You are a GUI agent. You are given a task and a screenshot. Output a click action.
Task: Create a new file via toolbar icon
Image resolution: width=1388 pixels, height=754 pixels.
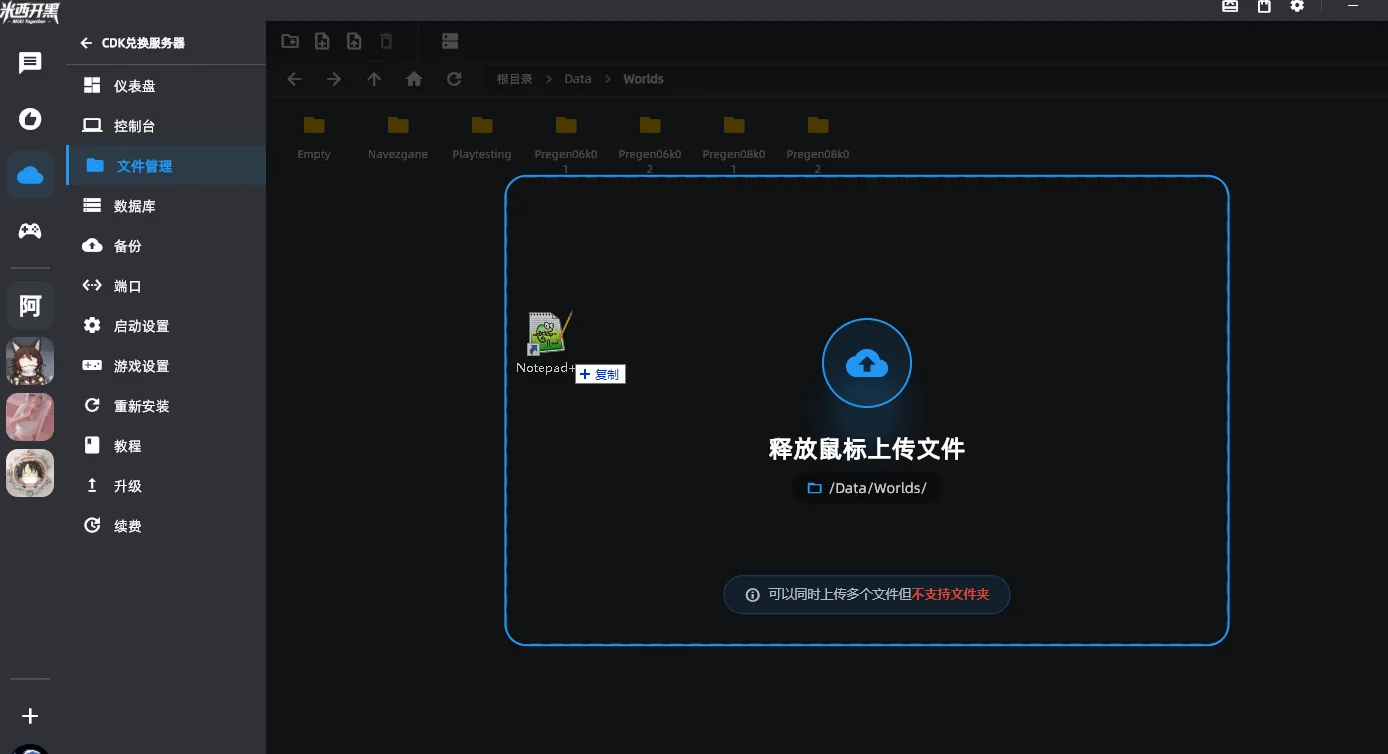(x=322, y=41)
